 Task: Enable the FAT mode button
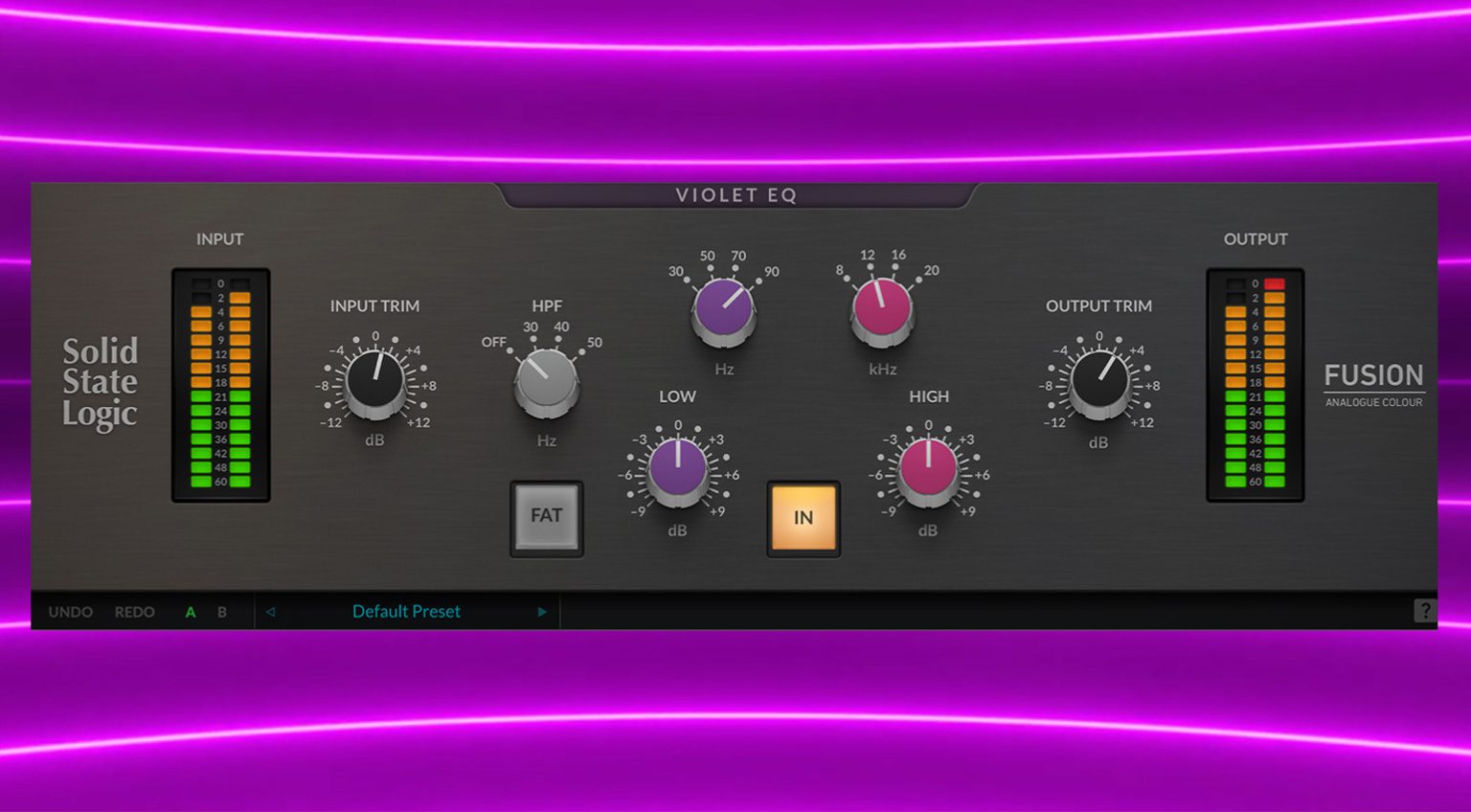tap(546, 517)
